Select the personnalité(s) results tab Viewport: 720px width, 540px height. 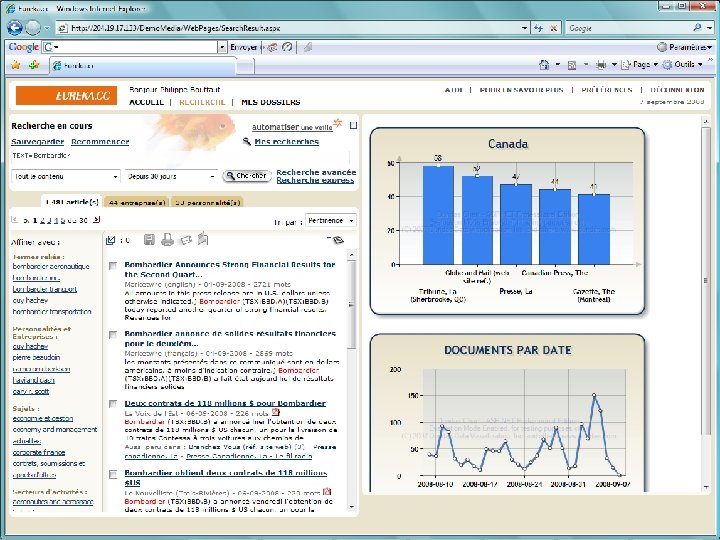pos(207,202)
